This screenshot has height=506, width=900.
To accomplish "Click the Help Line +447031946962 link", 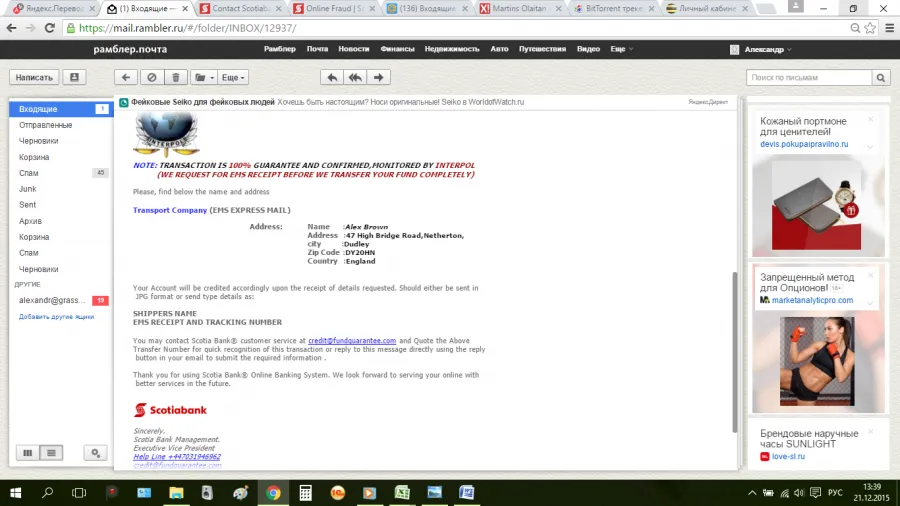I will [177, 457].
